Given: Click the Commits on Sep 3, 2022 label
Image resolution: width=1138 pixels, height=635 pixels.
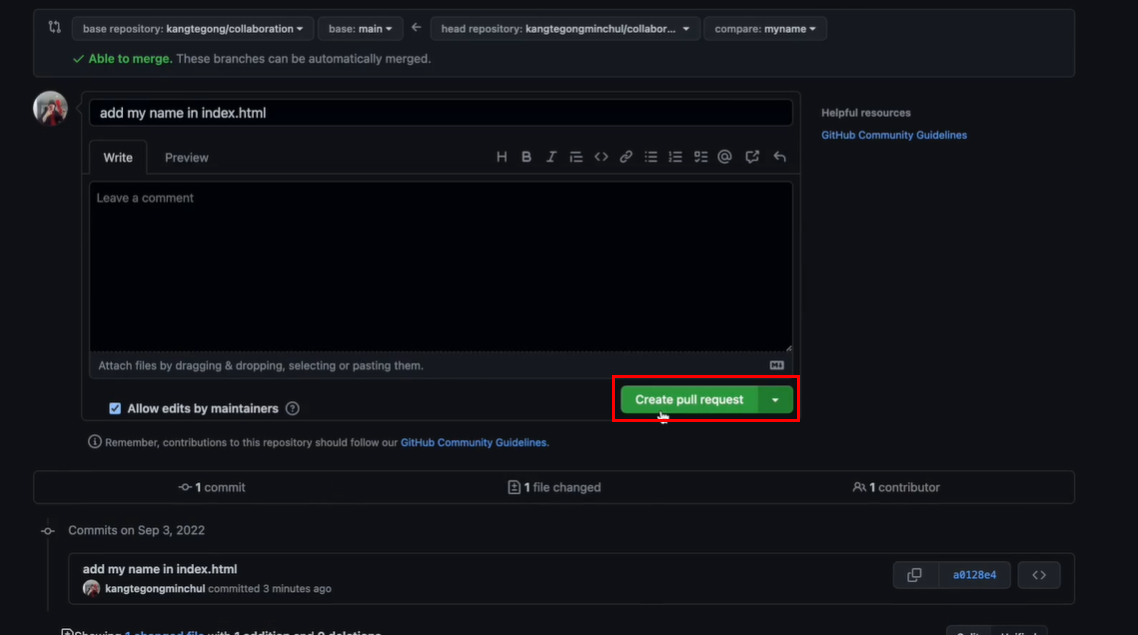Looking at the screenshot, I should pyautogui.click(x=136, y=530).
